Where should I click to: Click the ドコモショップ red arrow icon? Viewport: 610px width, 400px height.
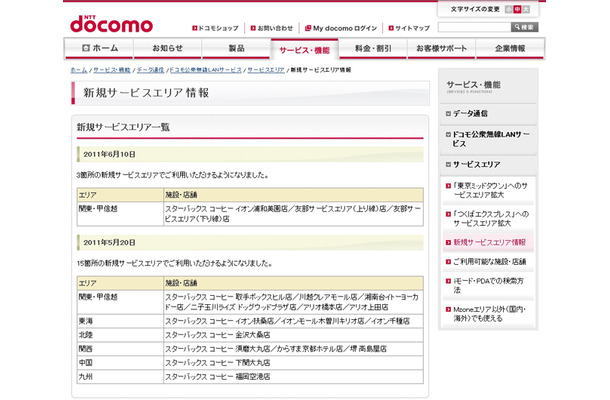[x=195, y=28]
